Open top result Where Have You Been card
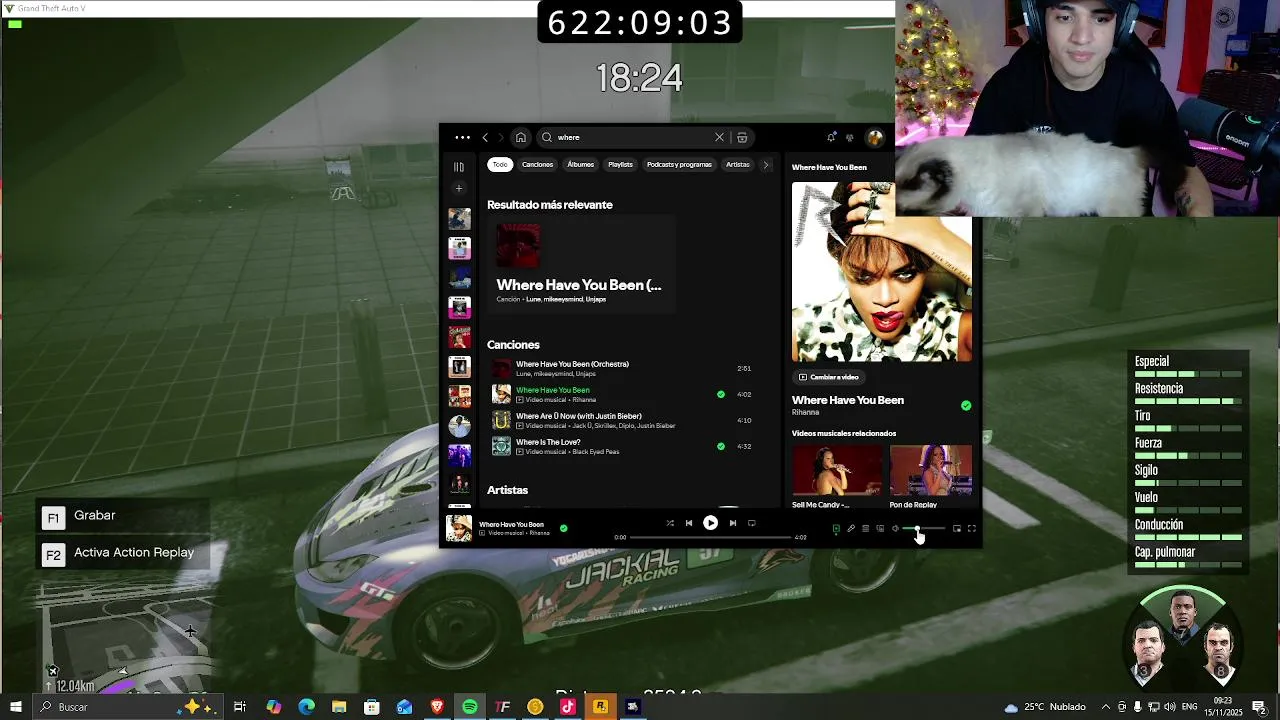The height and width of the screenshot is (720, 1280). tap(581, 264)
